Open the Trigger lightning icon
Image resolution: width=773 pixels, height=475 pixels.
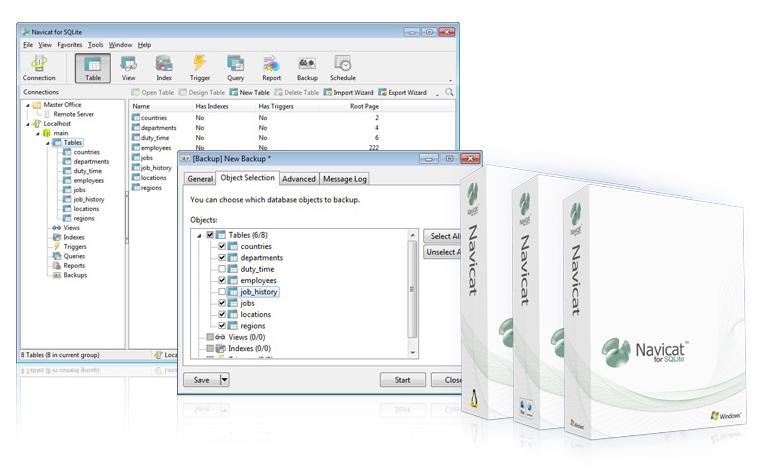(x=200, y=68)
